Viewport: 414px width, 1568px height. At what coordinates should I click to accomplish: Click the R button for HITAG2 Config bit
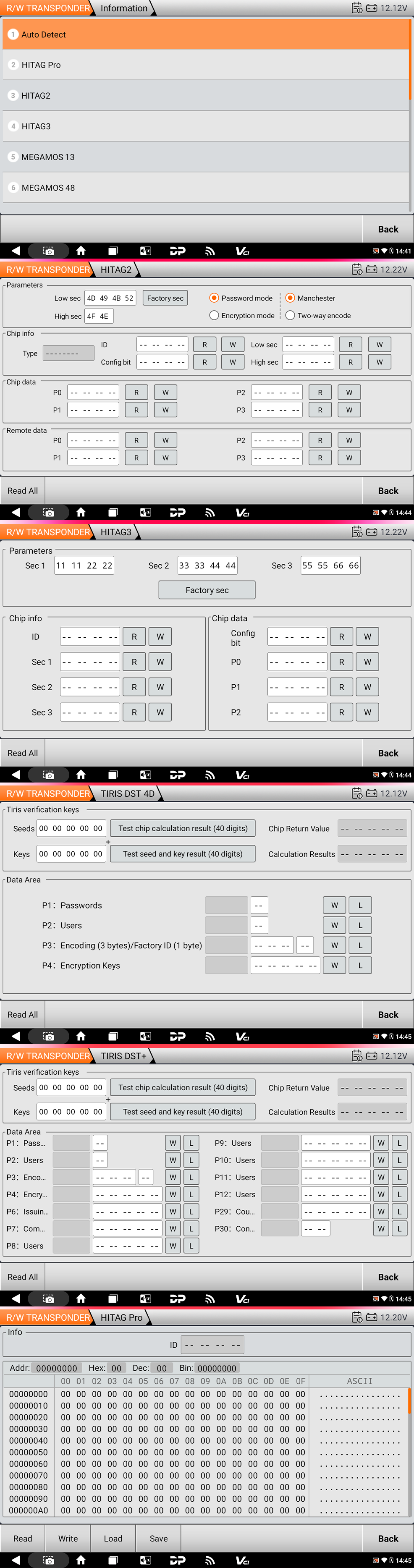point(204,362)
